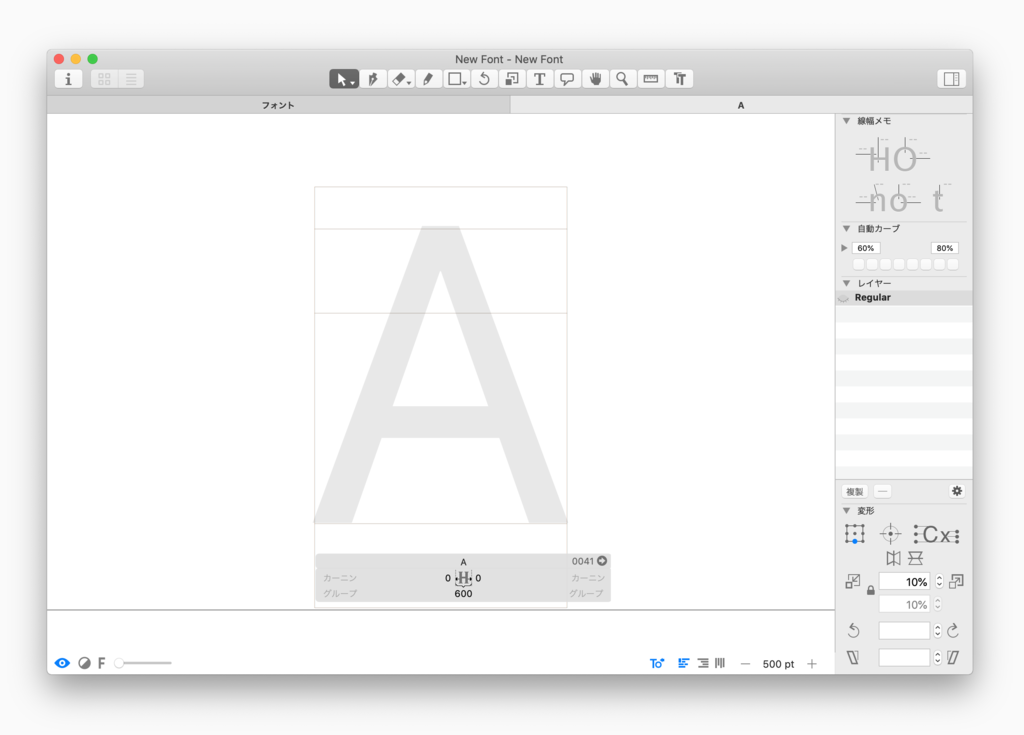Viewport: 1024px width, 735px height.
Task: Rotate counterclockwise with left arrow icon
Action: point(854,630)
